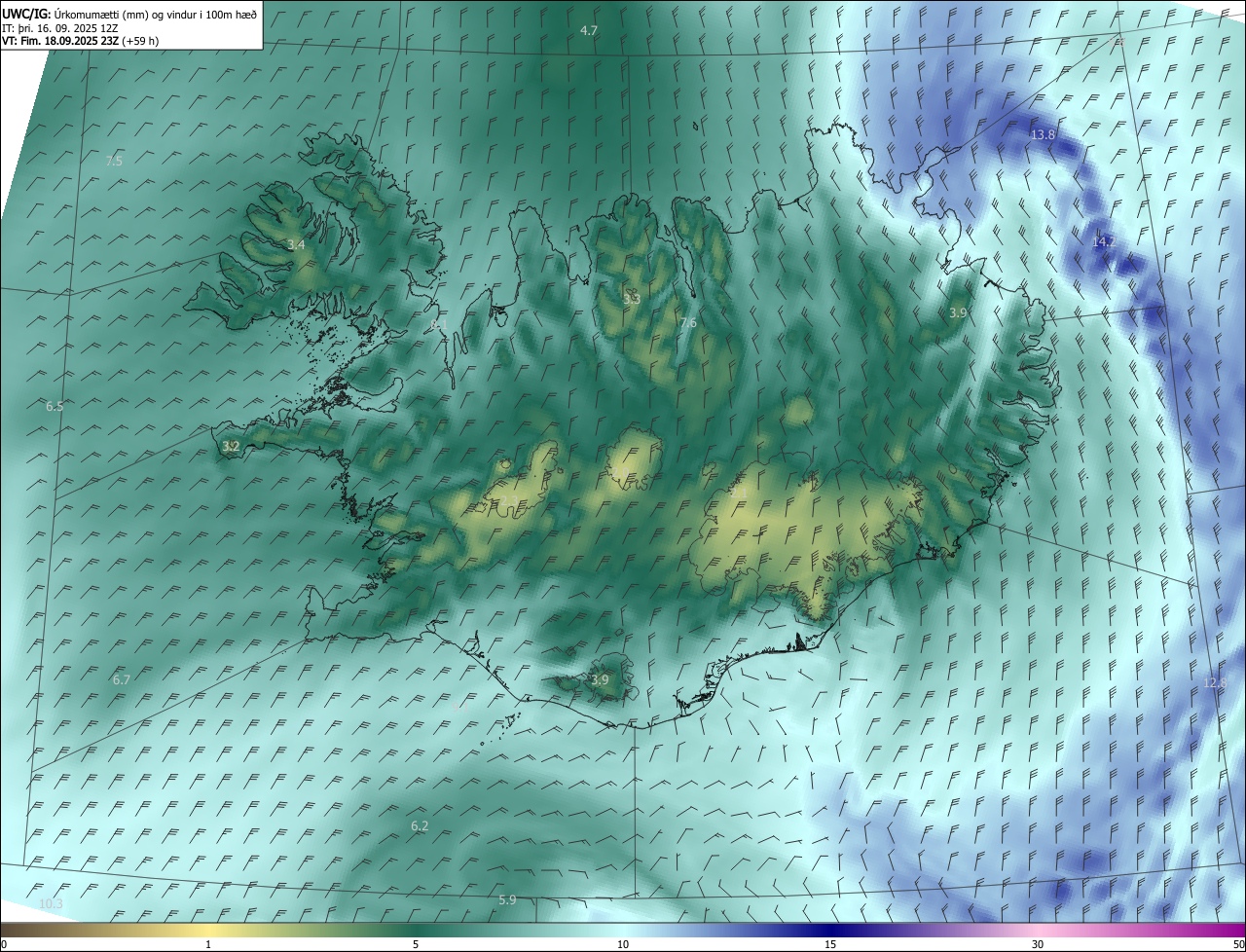Click the 2.0 value label

[x=622, y=473]
